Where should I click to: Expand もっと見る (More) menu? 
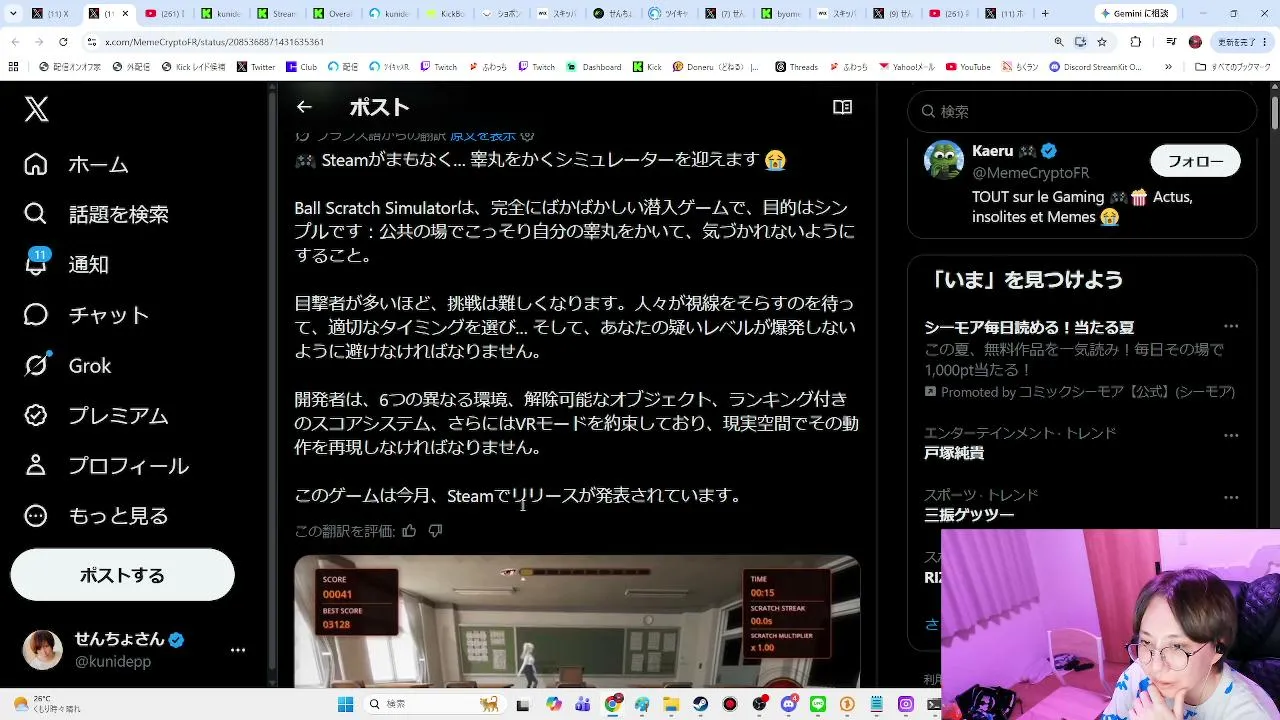coord(96,516)
